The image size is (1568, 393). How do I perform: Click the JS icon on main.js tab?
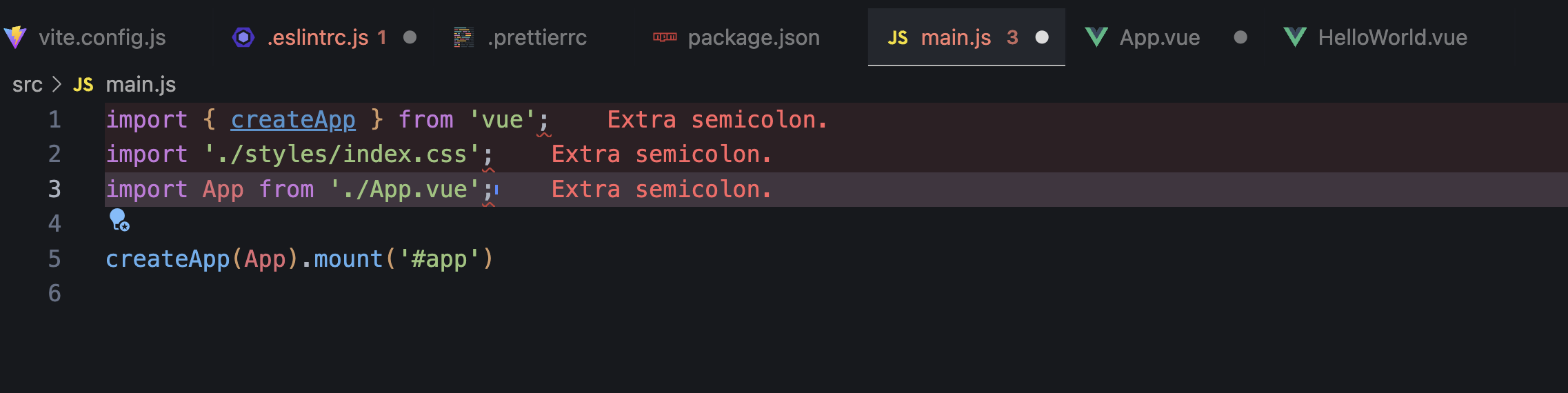coord(898,38)
